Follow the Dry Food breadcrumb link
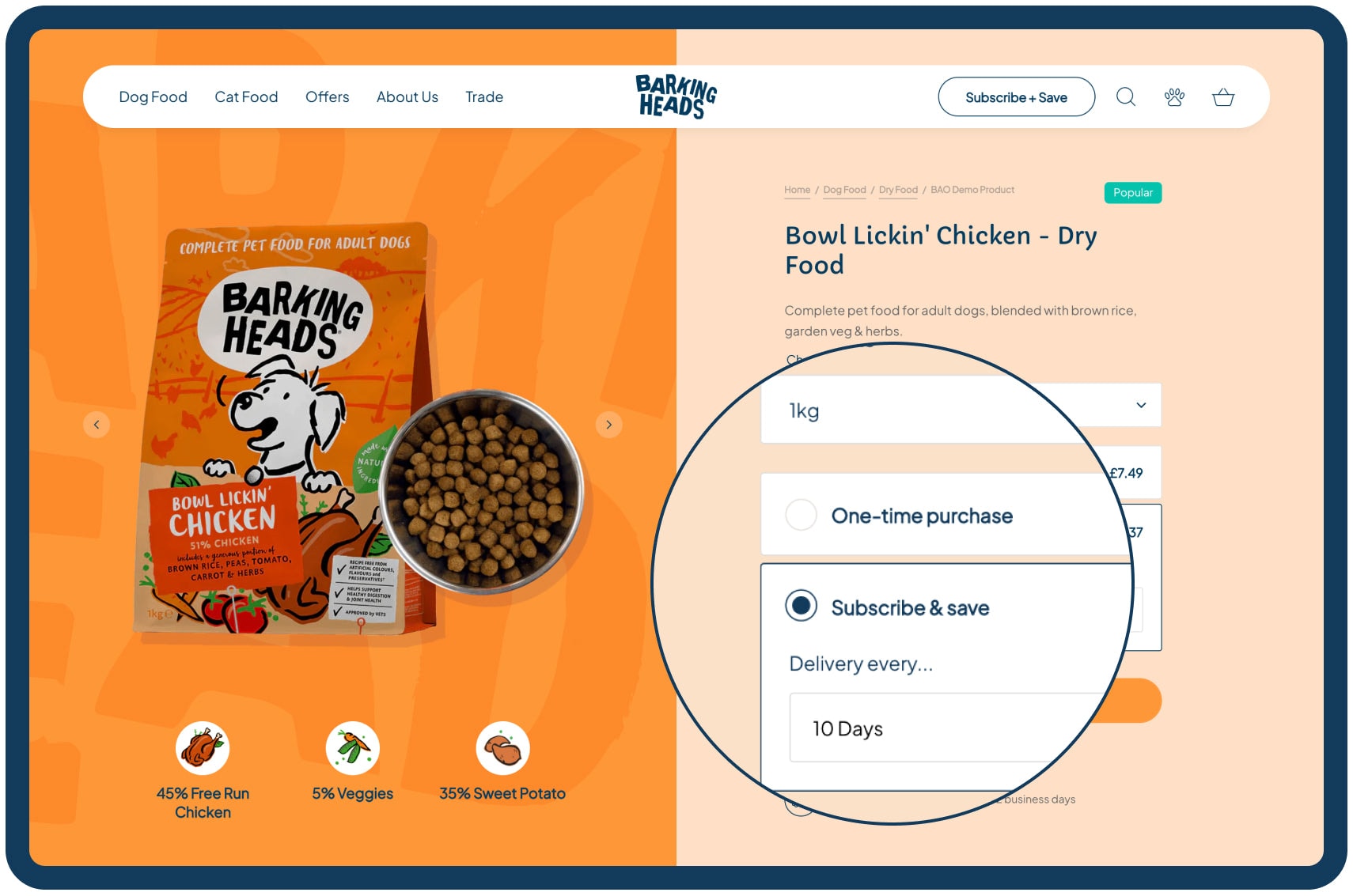Viewport: 1353px width, 896px height. pyautogui.click(x=898, y=190)
